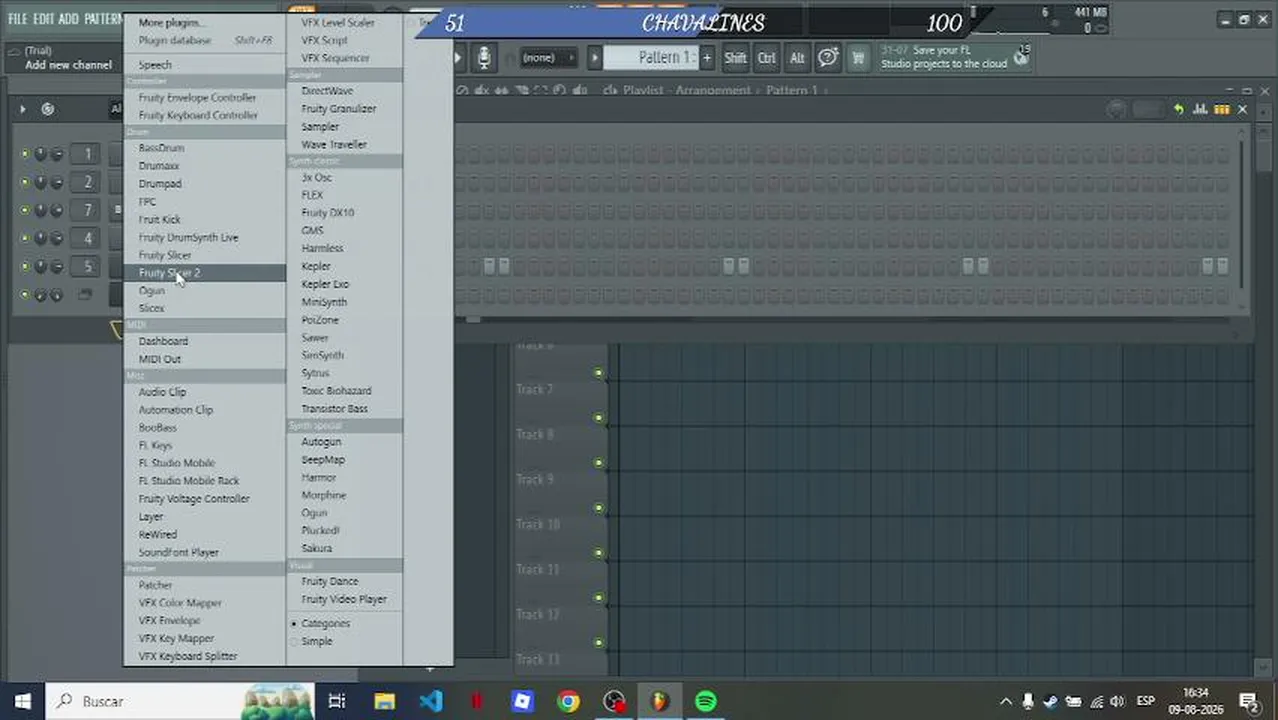
Task: Open the EDIT menu
Action: tap(43, 19)
